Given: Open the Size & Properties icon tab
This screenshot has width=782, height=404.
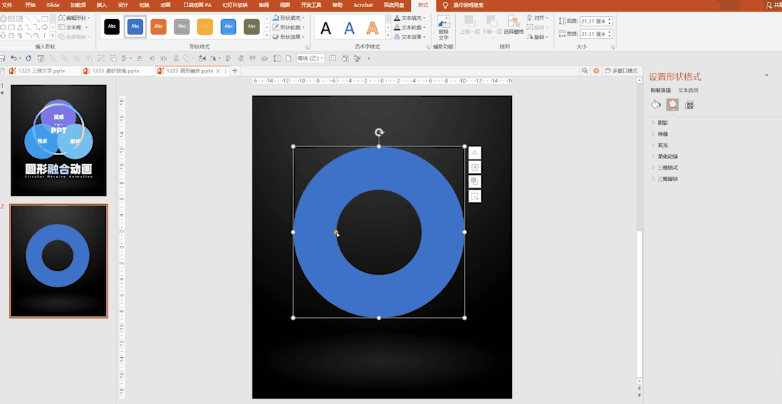Looking at the screenshot, I should pos(689,104).
